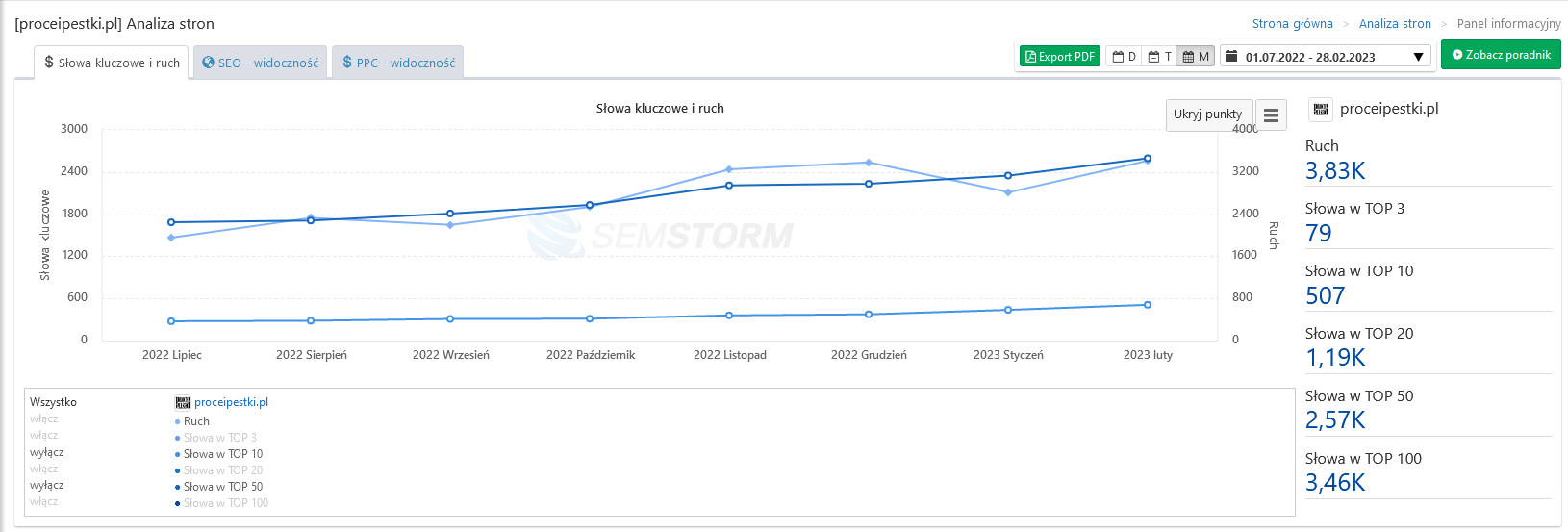Open the Zobacz poradnik guide

1501,55
